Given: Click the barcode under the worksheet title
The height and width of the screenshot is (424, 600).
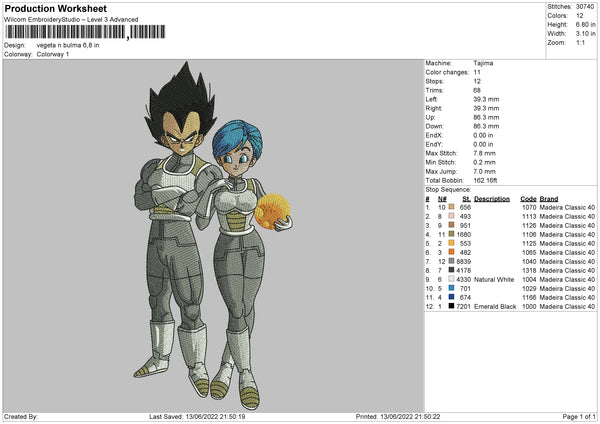Looking at the screenshot, I should [x=85, y=32].
